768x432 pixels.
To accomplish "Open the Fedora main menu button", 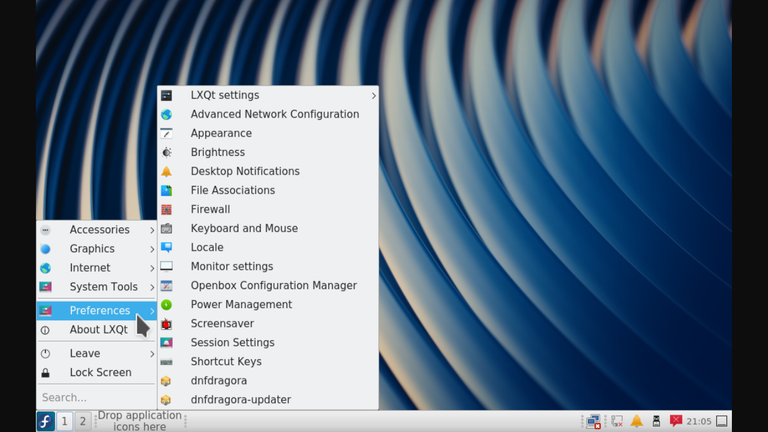I will 46,421.
